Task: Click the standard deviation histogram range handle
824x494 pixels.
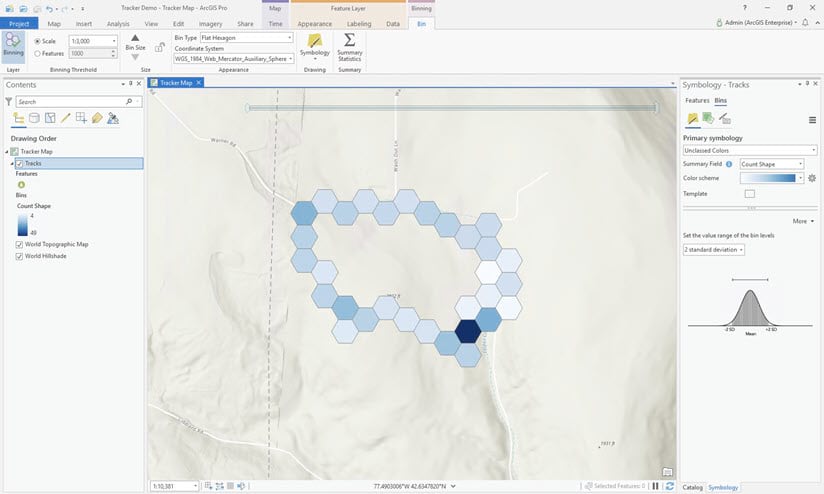Action: 750,280
